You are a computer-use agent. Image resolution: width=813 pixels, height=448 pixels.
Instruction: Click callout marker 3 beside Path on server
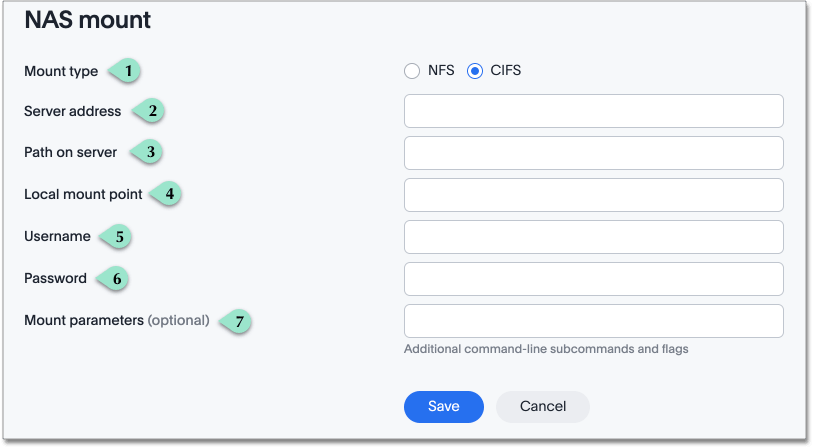coord(147,152)
